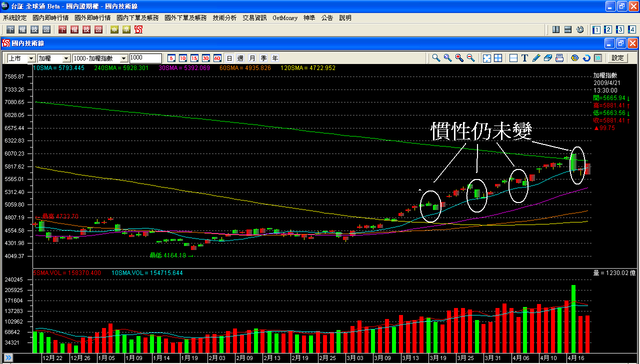Click the double-arrow expander at chart bottom-left
This screenshot has height=364, width=640.
tap(8, 358)
